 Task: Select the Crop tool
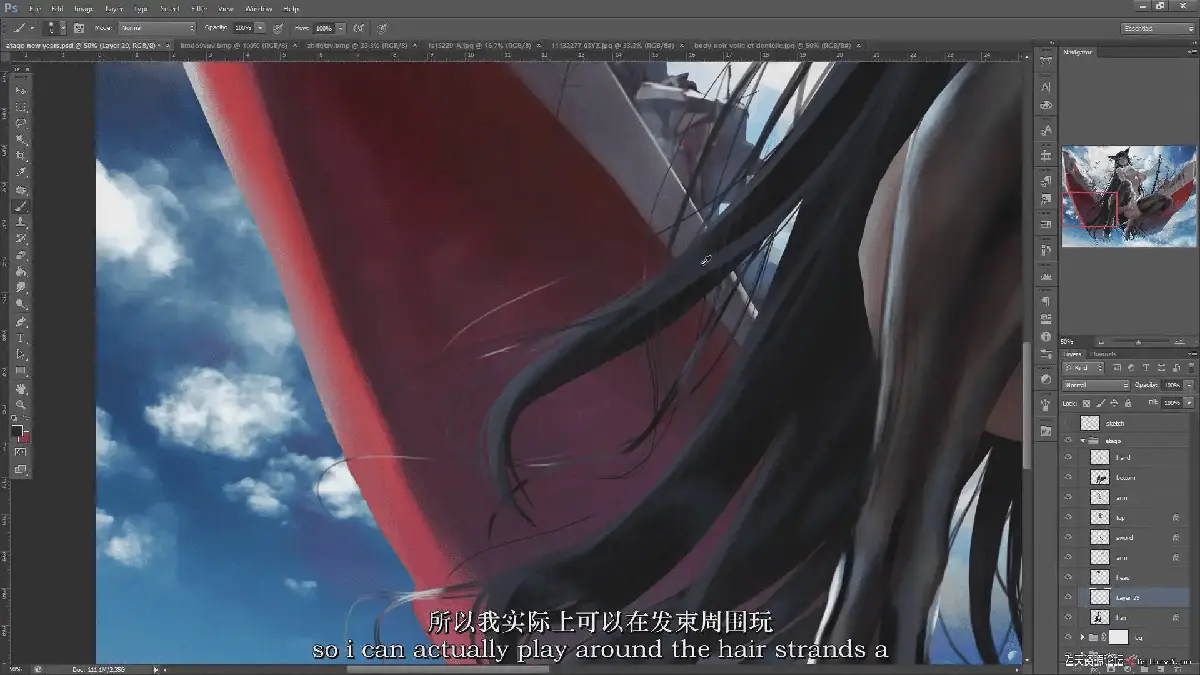click(x=22, y=157)
